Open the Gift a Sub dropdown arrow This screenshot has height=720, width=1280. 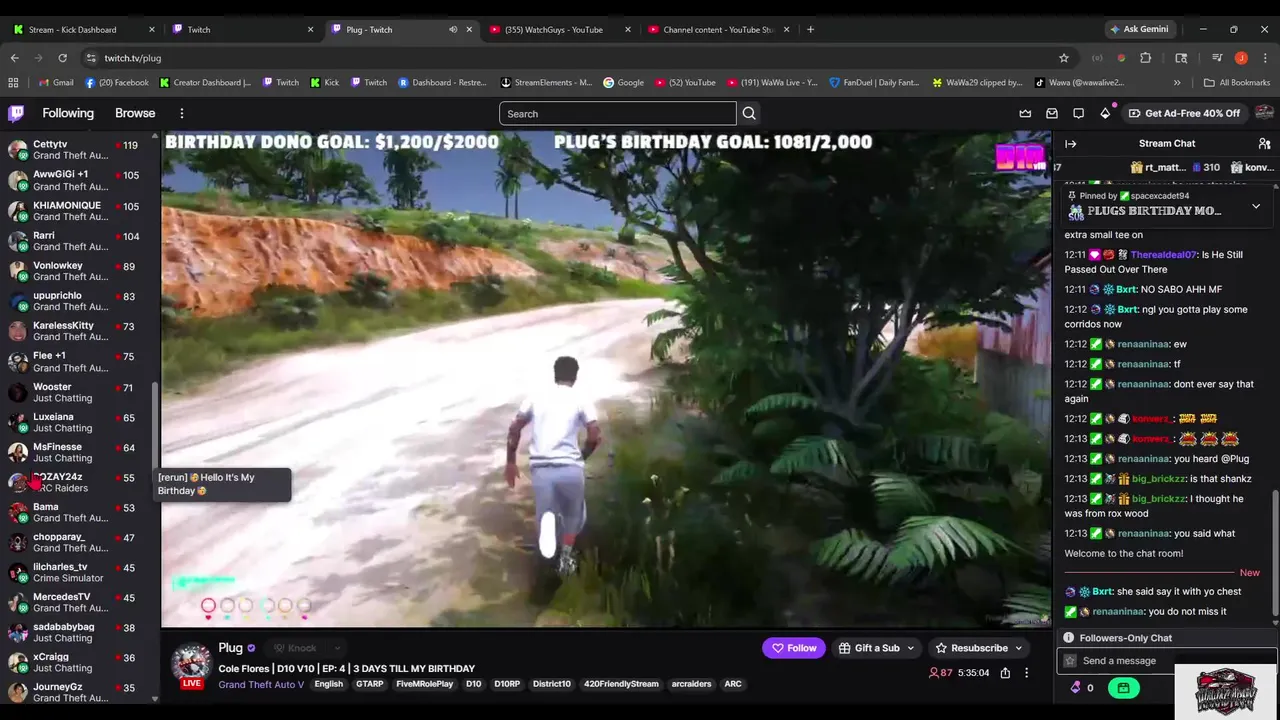point(910,648)
